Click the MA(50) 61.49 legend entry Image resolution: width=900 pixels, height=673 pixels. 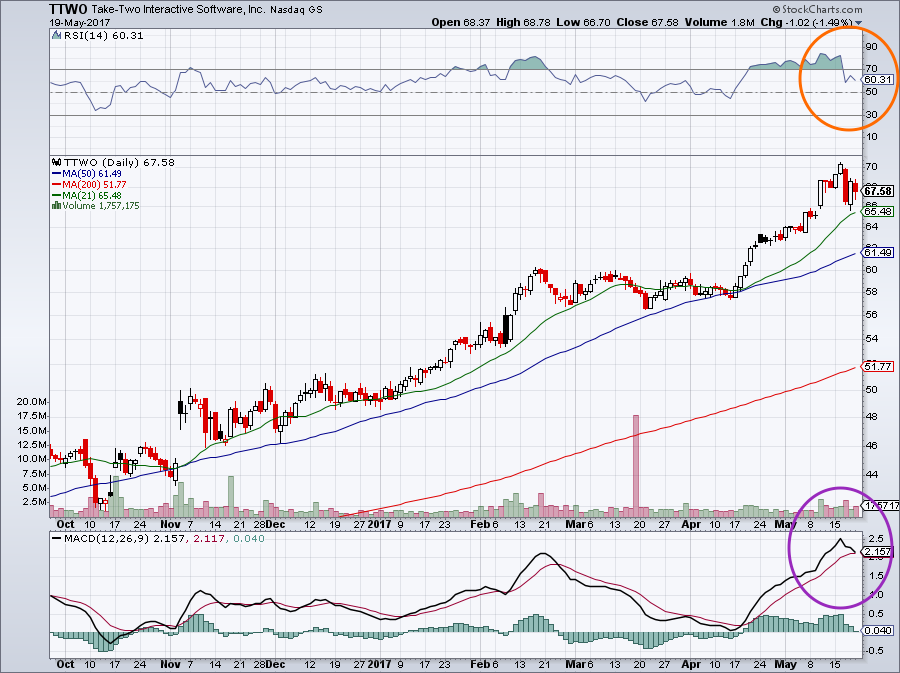(87, 173)
